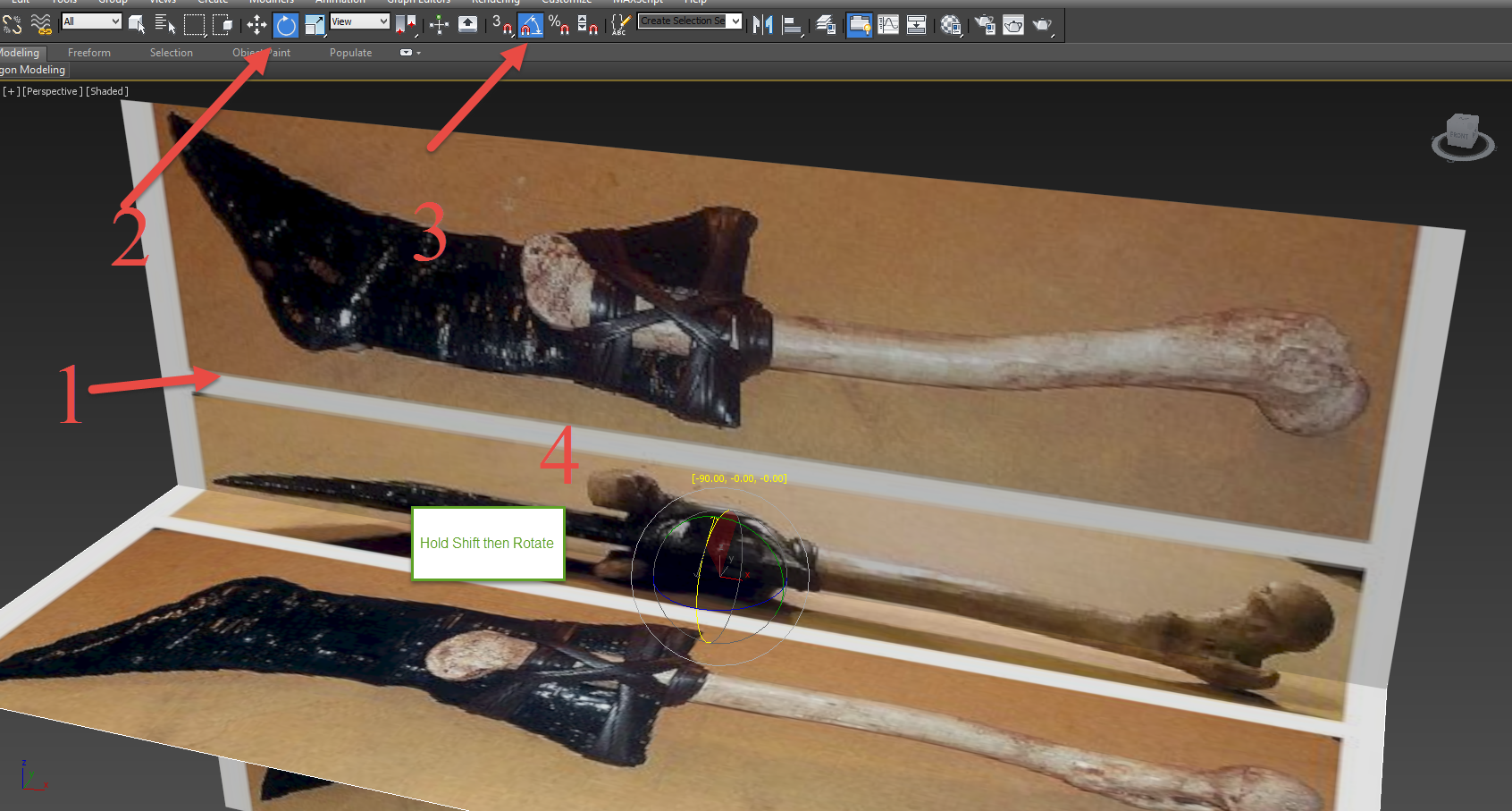Open the Create Selection Set dropdown
The height and width of the screenshot is (811, 1512).
click(x=690, y=21)
